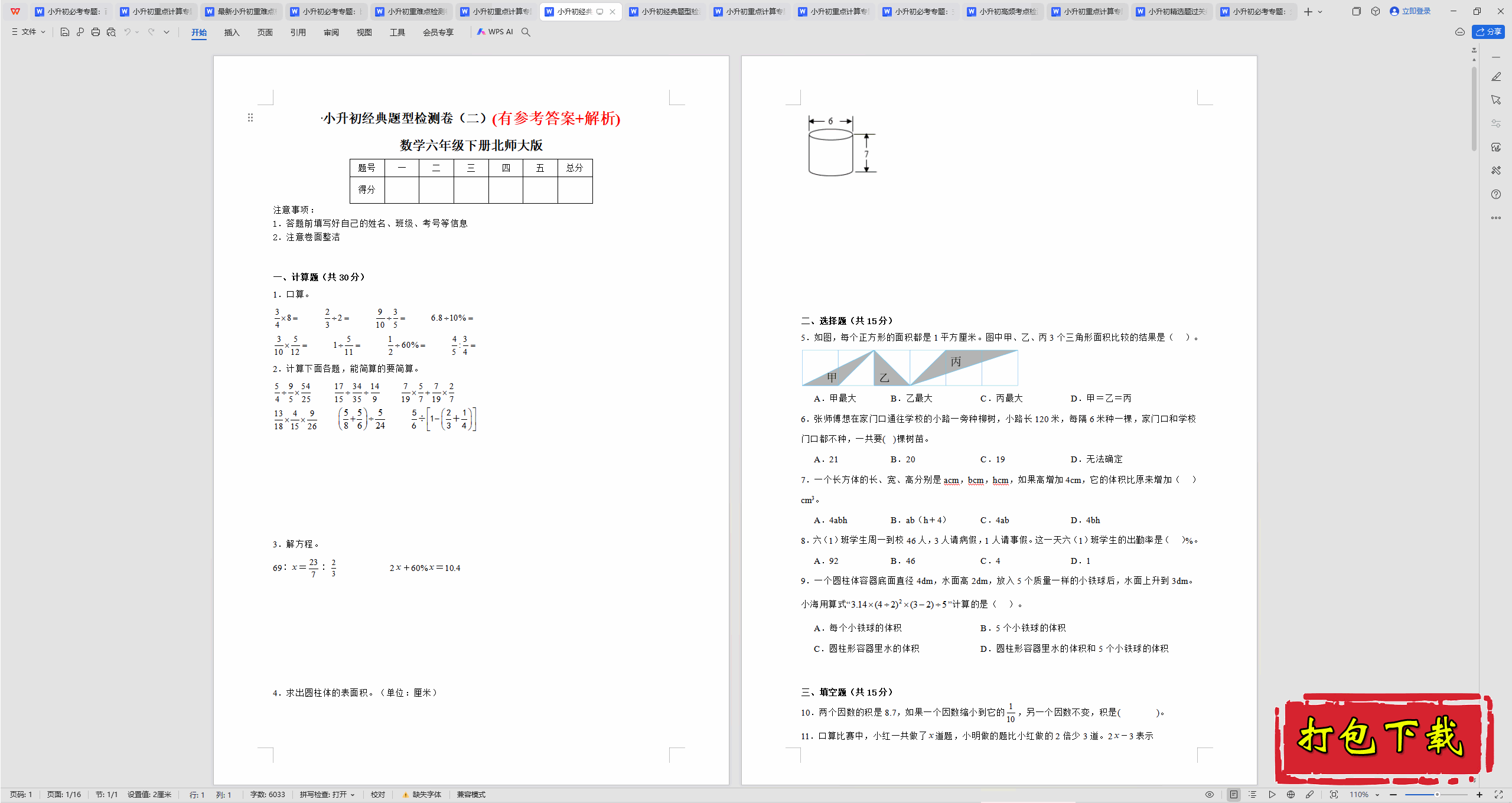The image size is (1512, 803).
Task: Click the Redo arrow icon
Action: point(151,32)
